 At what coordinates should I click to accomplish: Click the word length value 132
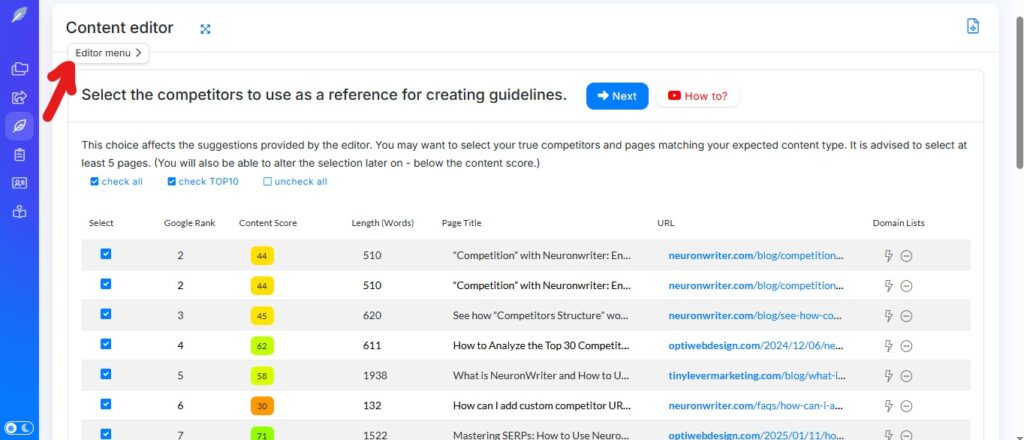click(372, 406)
